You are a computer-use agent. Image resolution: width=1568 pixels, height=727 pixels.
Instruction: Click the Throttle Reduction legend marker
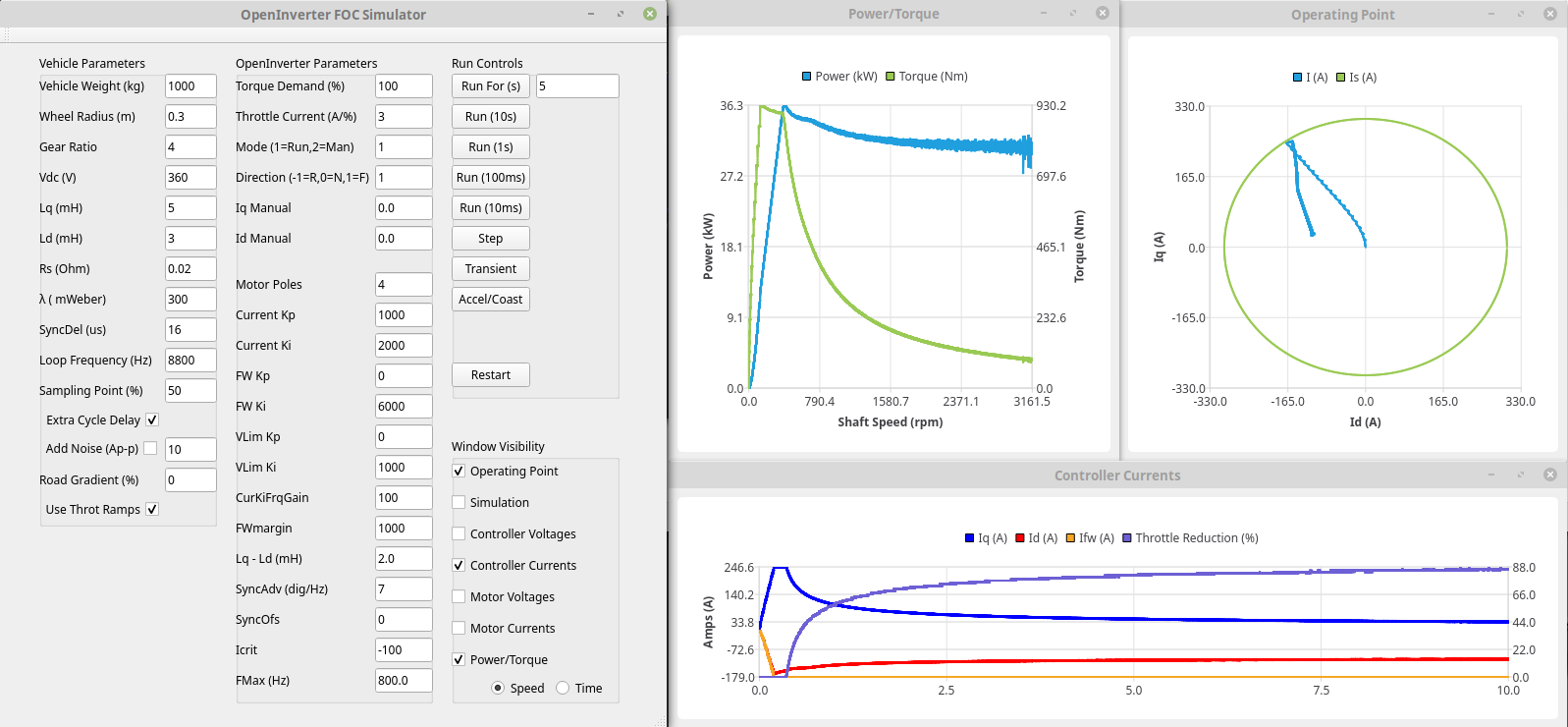[x=1127, y=538]
